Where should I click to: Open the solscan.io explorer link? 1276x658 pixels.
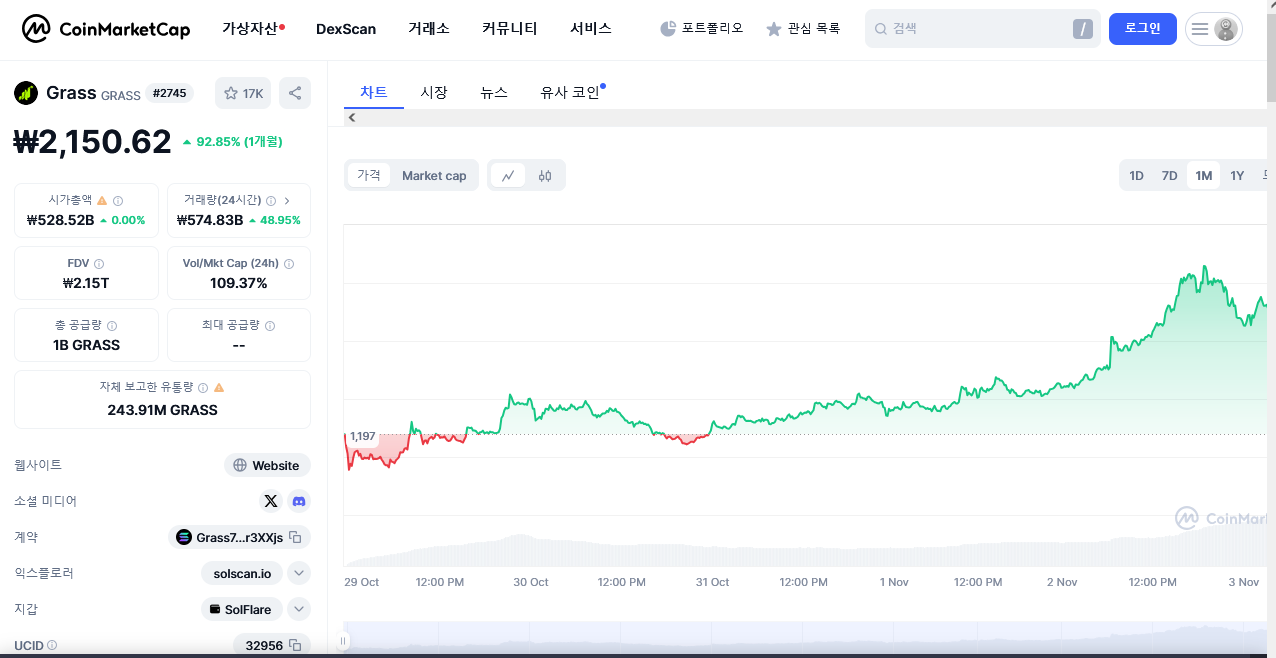tap(242, 573)
